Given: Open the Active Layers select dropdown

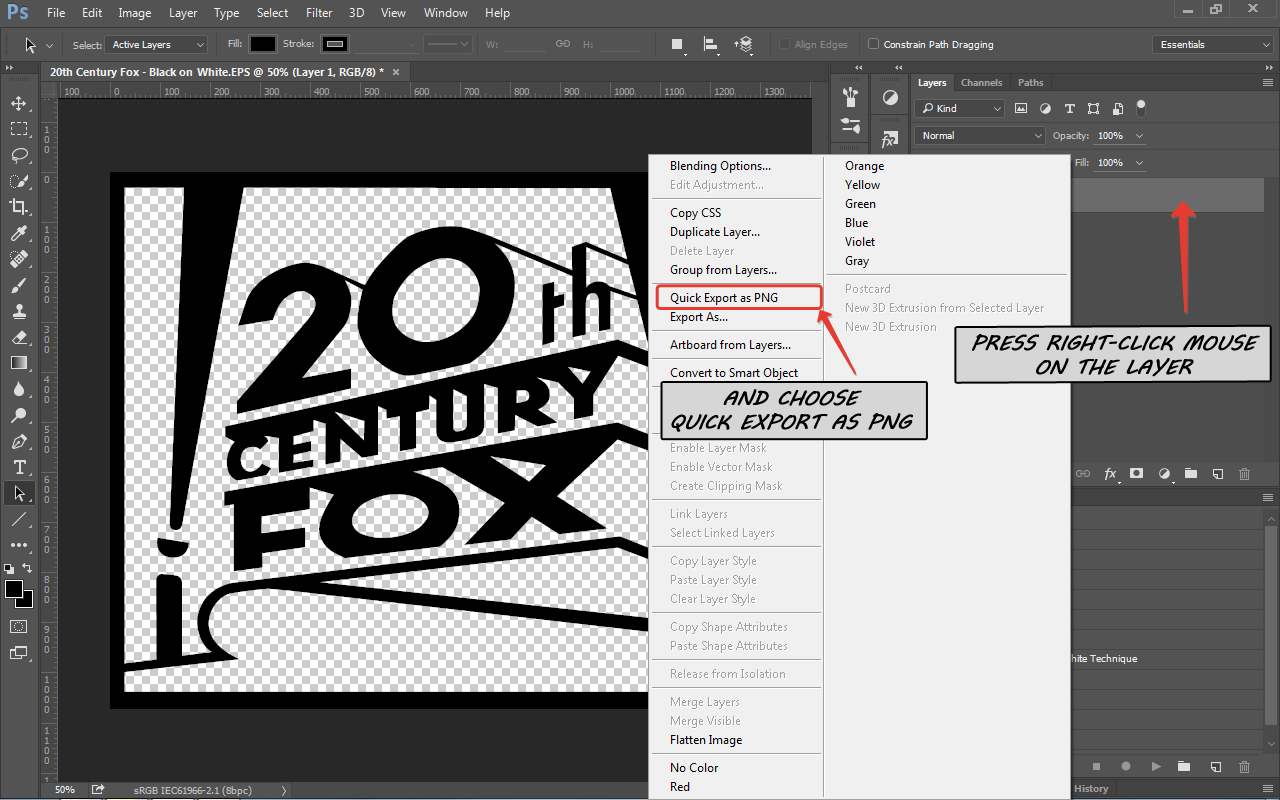Looking at the screenshot, I should pos(157,44).
